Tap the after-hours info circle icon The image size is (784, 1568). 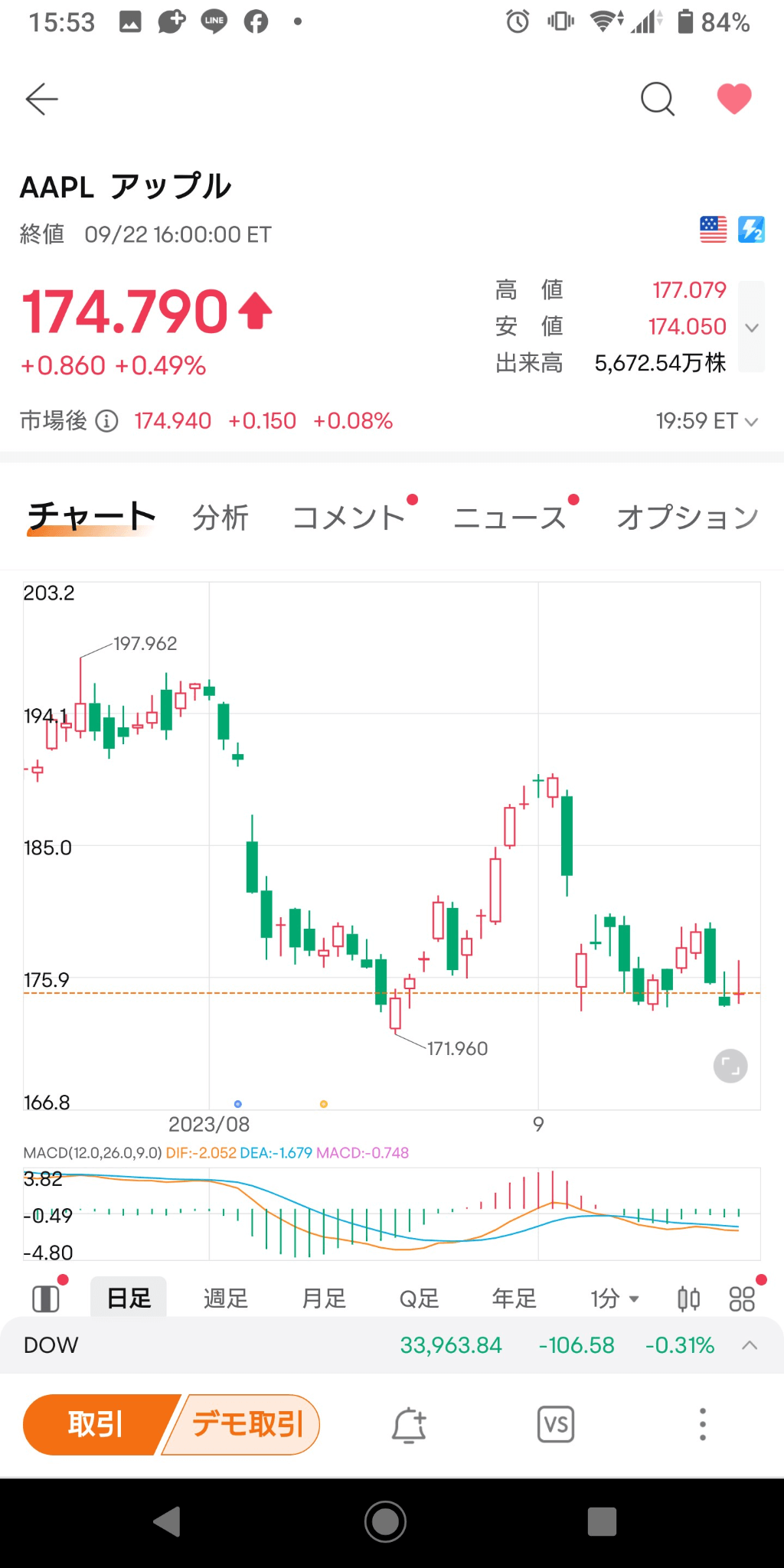106,421
